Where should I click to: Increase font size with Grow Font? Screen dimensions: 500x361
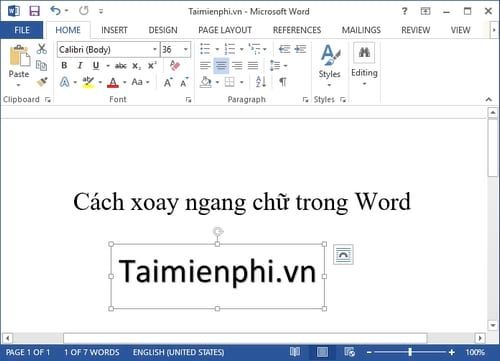(x=168, y=82)
